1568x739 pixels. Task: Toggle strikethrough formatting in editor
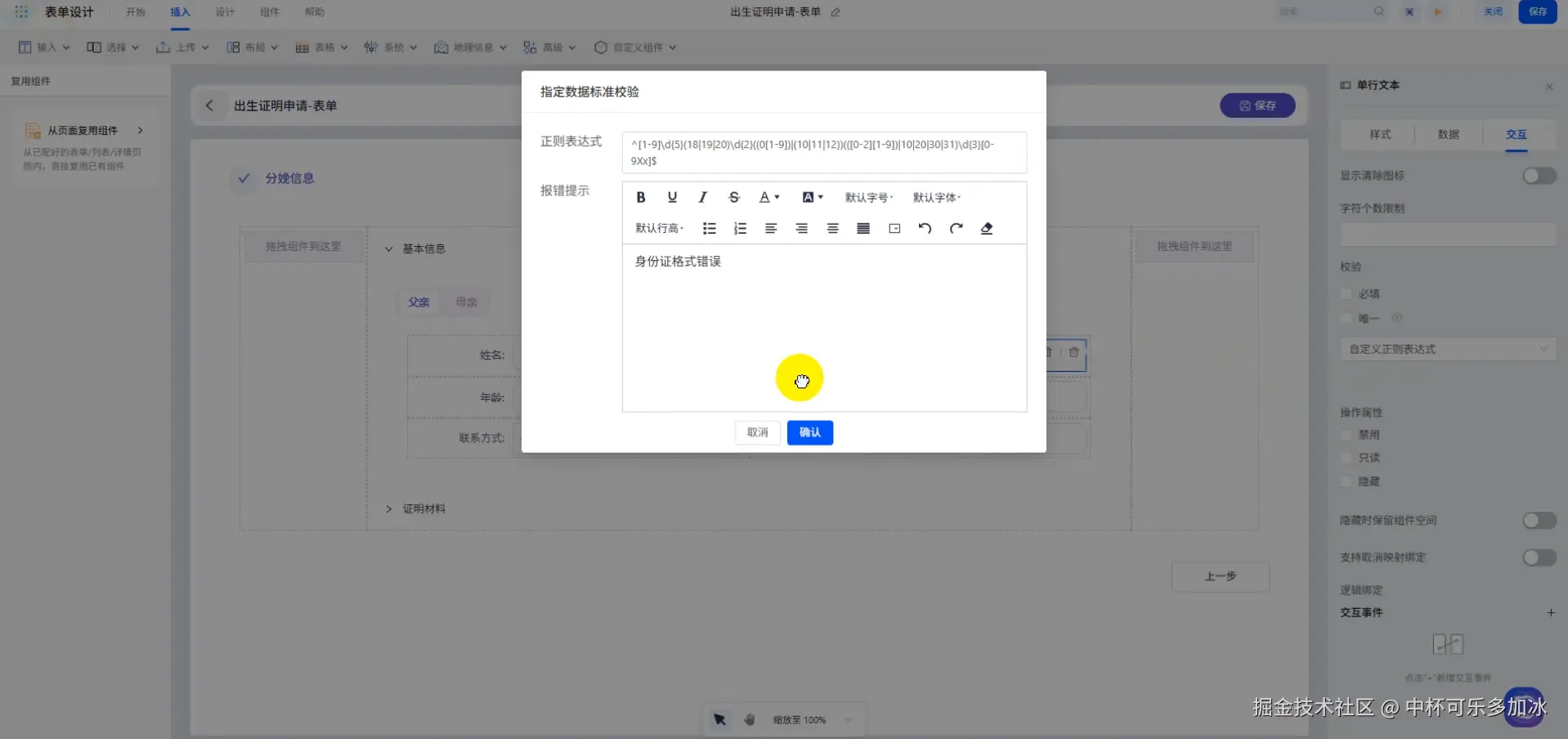(733, 197)
